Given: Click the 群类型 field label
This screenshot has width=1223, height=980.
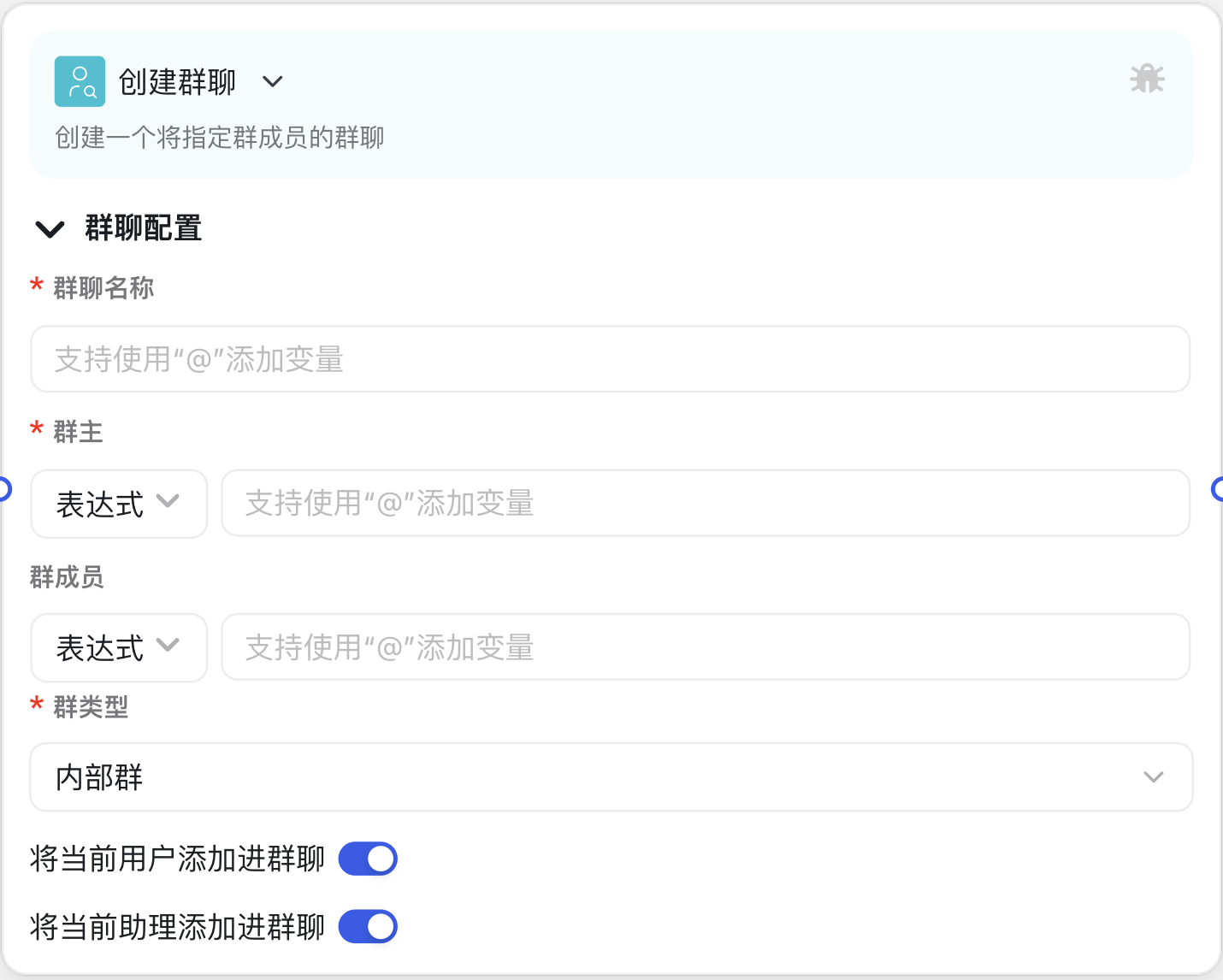Looking at the screenshot, I should click(x=91, y=706).
